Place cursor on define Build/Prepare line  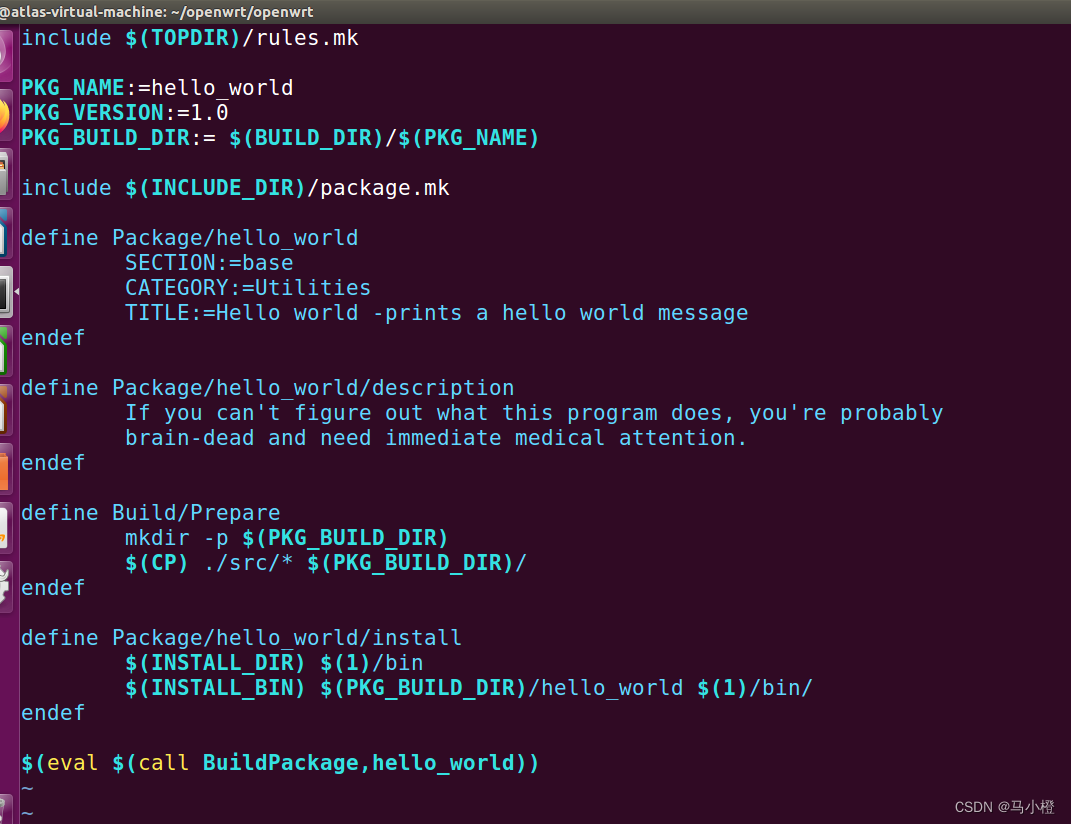151,512
